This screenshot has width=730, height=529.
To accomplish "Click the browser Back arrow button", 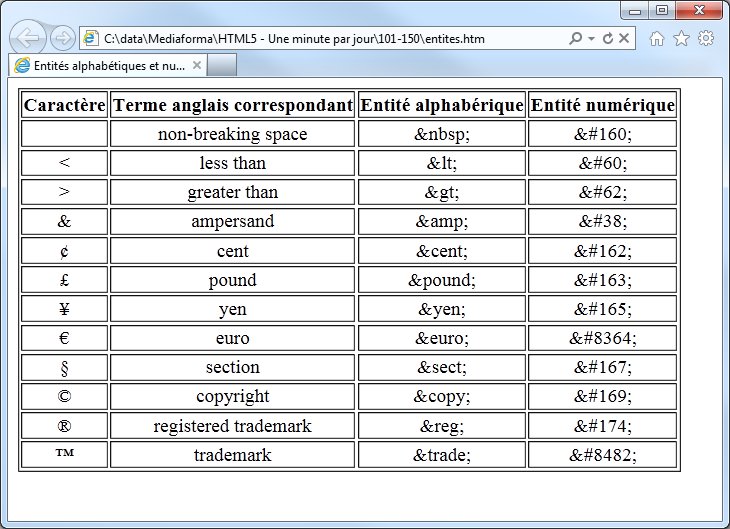I will click(x=29, y=39).
